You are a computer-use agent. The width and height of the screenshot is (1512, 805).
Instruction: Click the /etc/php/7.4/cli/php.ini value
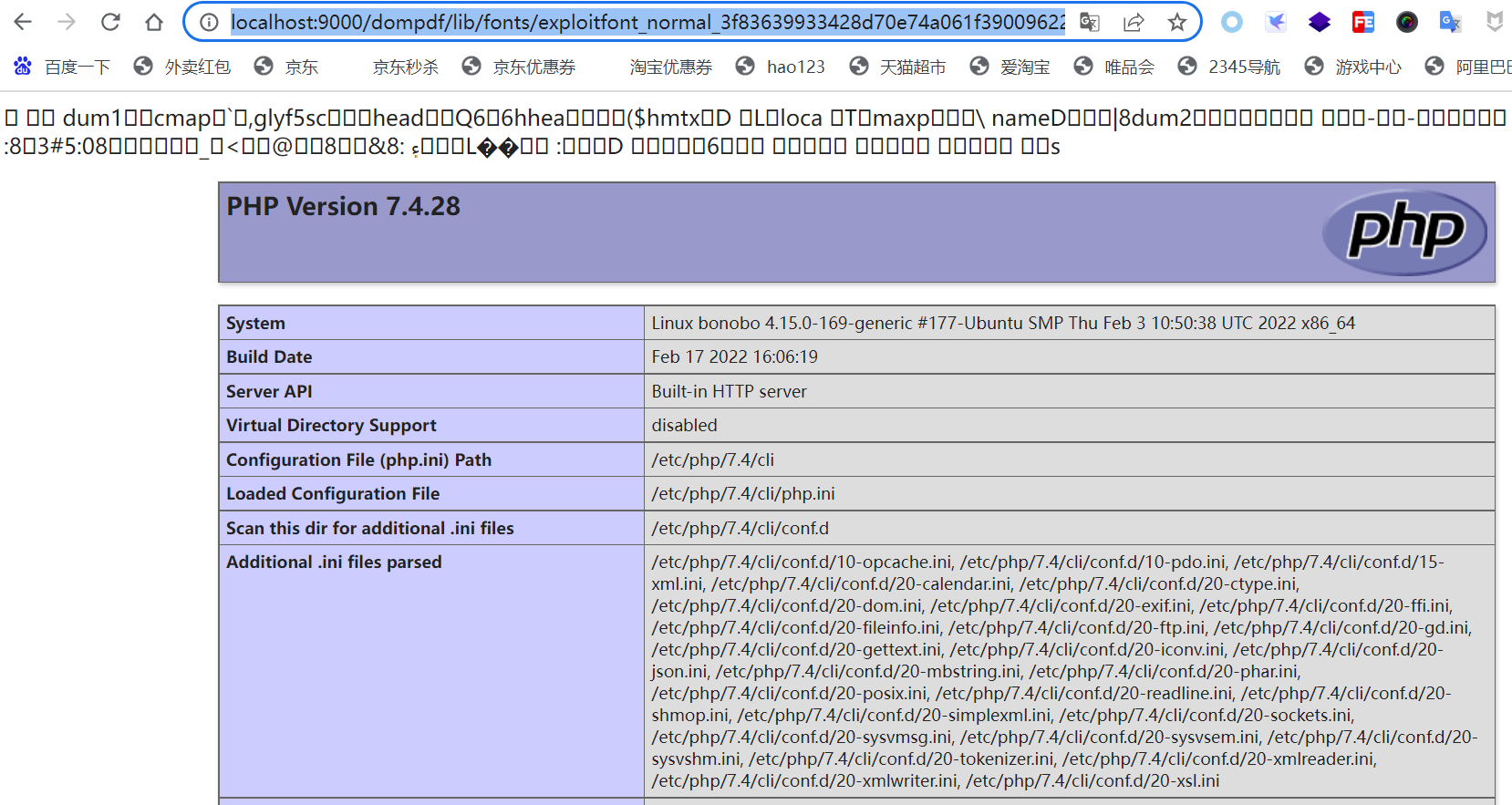click(x=743, y=493)
